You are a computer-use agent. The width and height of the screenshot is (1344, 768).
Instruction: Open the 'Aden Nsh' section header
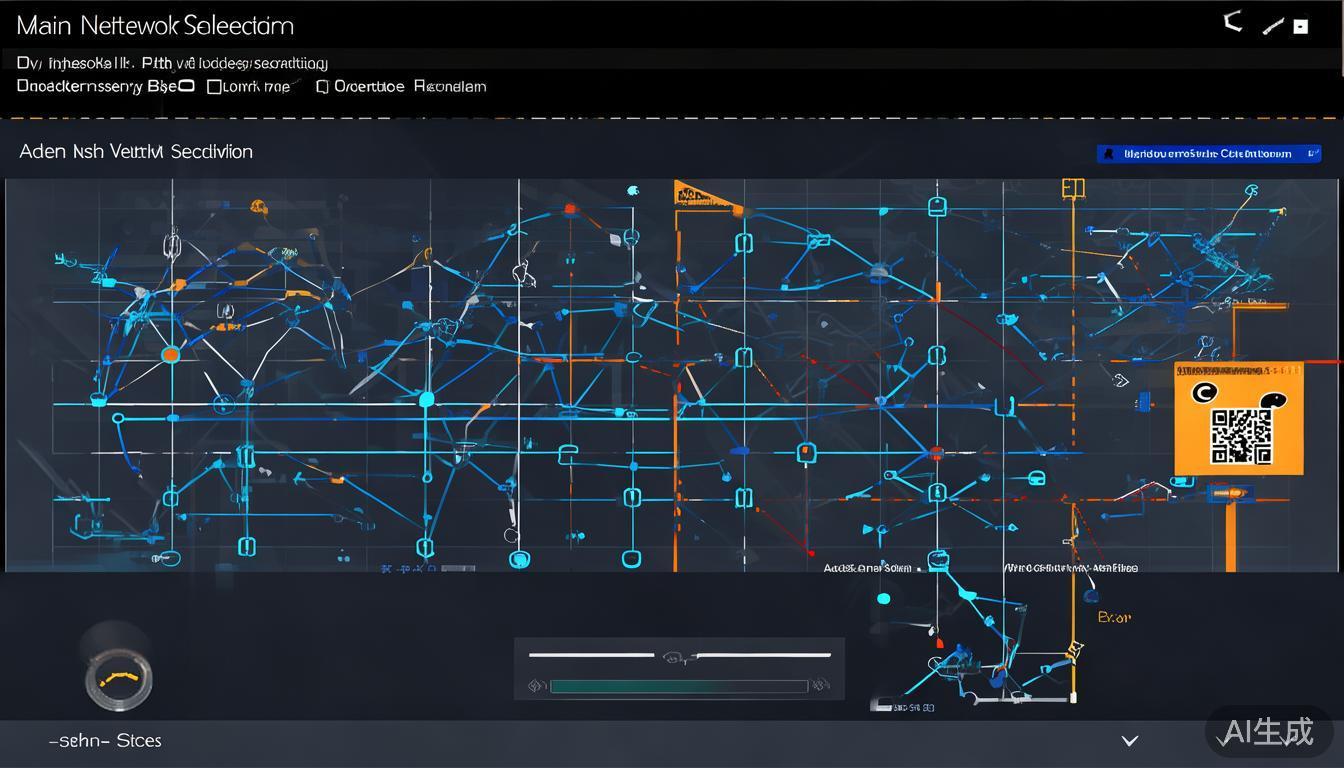click(136, 152)
